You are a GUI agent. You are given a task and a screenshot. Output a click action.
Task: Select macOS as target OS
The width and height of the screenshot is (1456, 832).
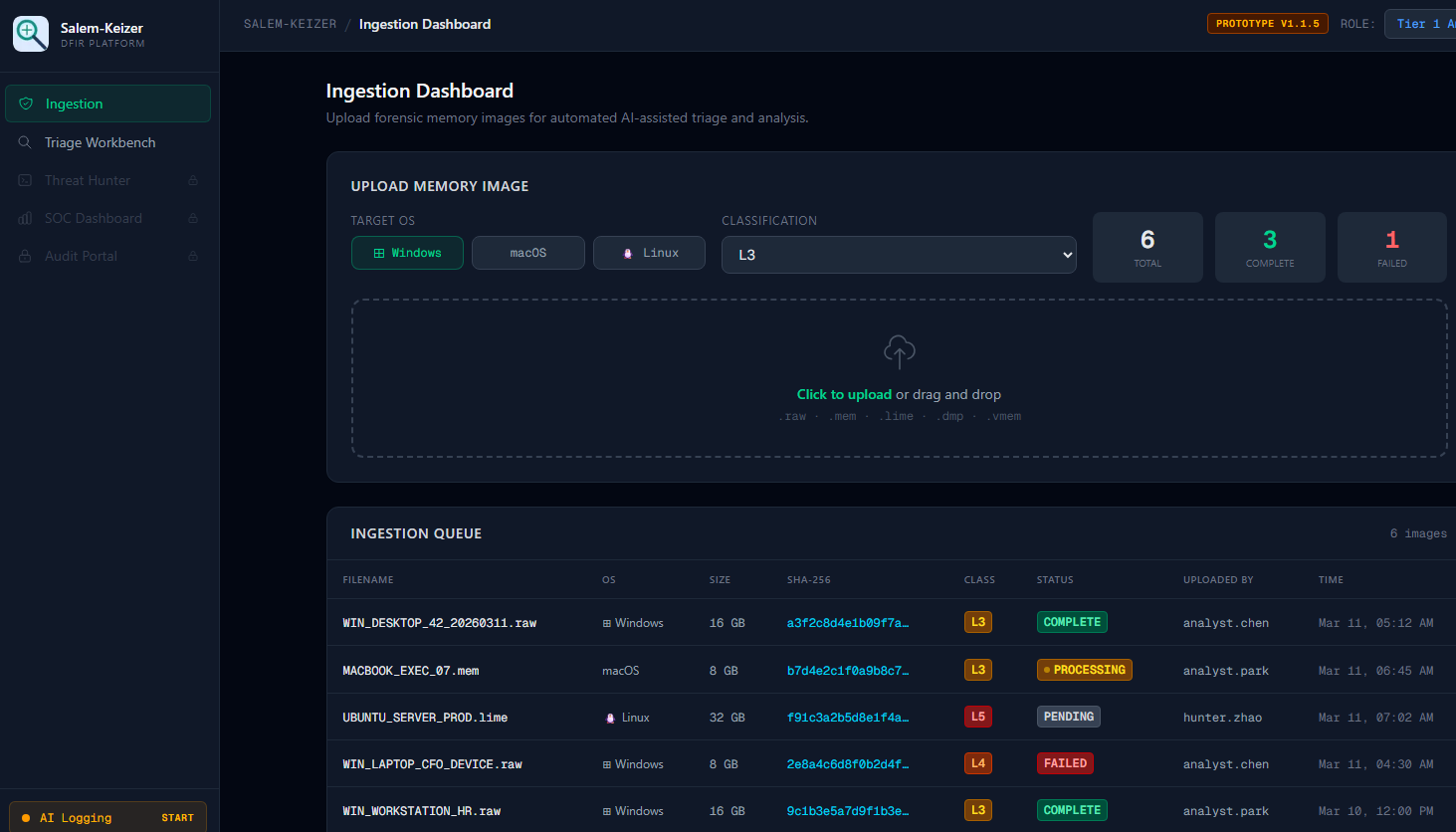[527, 253]
